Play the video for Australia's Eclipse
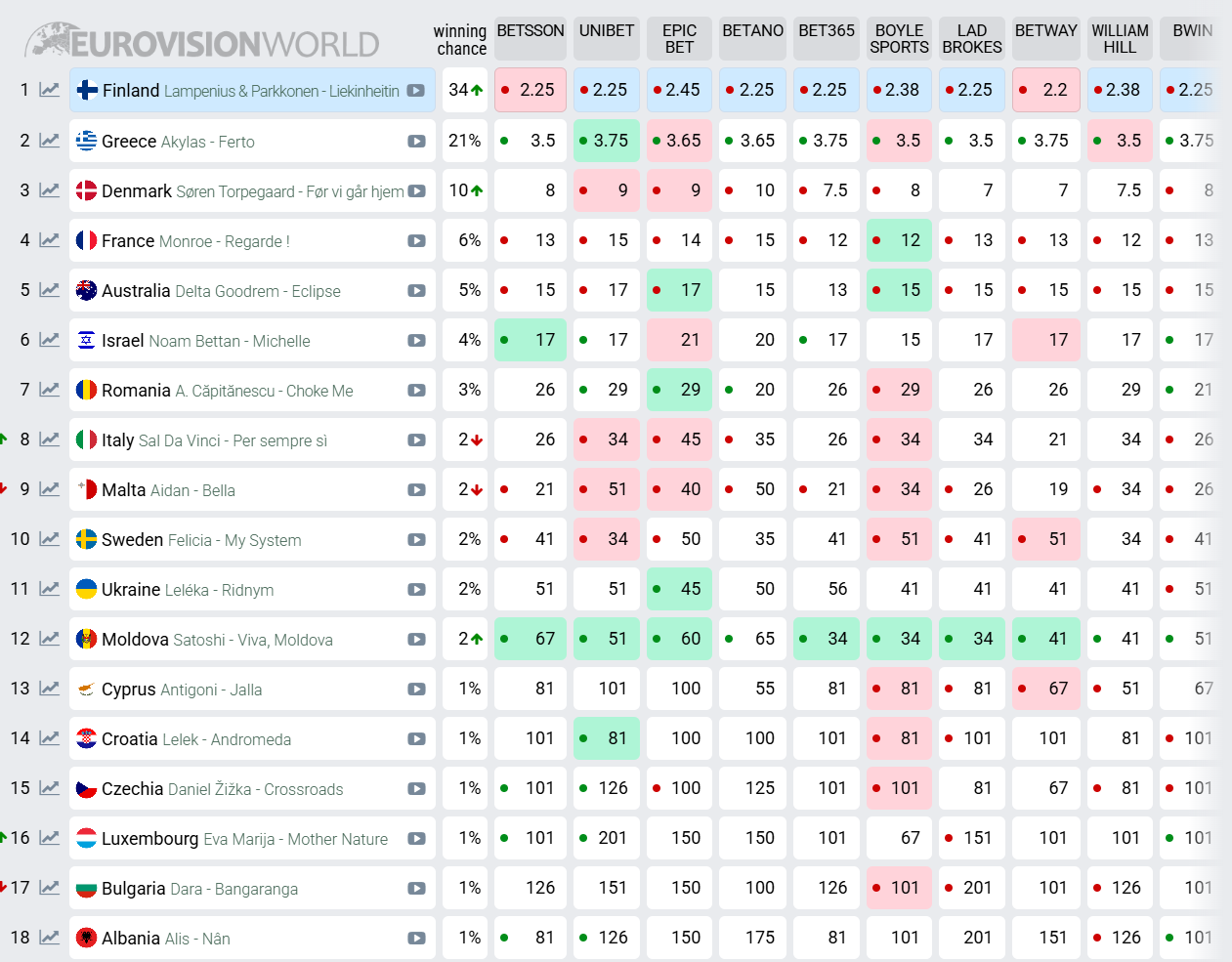The image size is (1232, 962). 416,291
